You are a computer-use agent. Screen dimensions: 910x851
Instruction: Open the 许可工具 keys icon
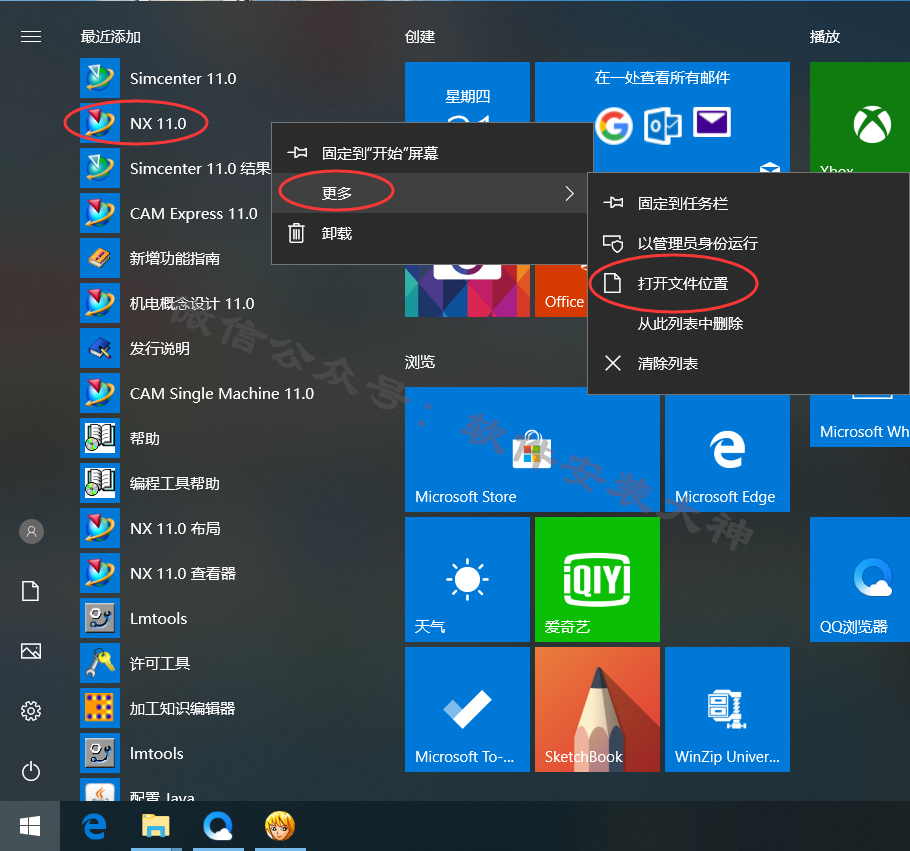(100, 663)
